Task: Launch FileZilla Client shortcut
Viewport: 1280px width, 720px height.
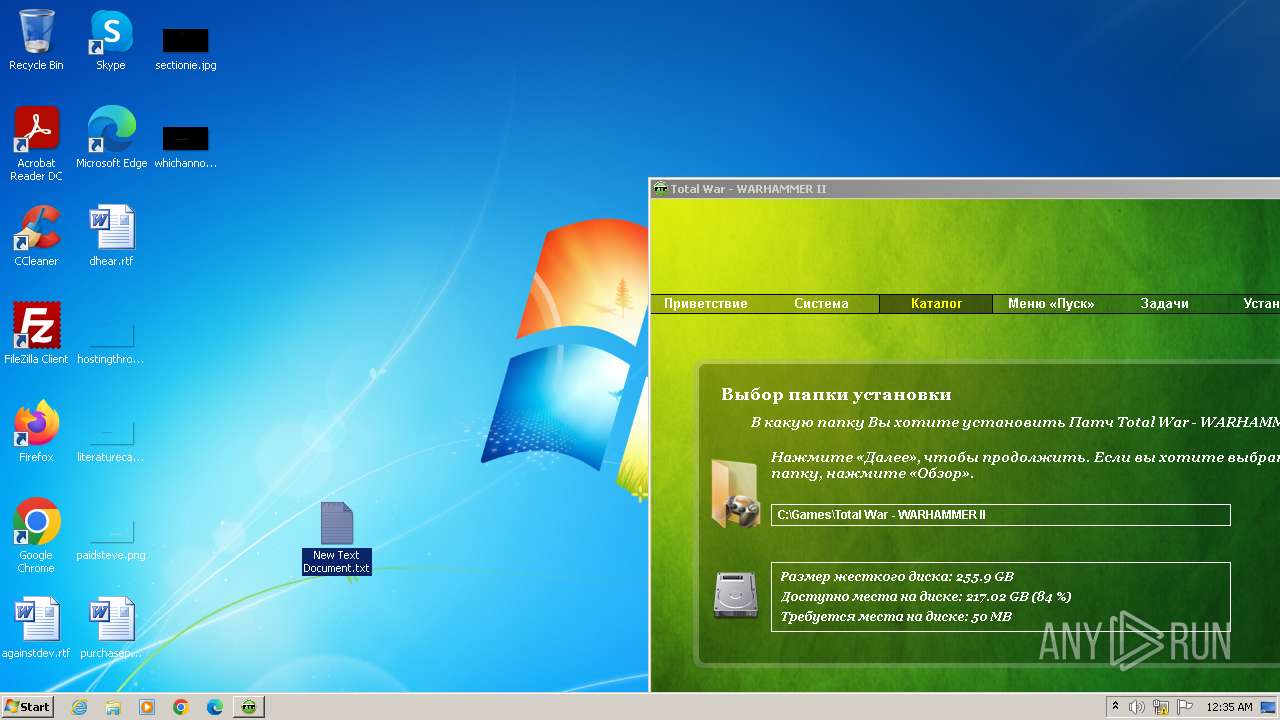Action: pos(36,333)
